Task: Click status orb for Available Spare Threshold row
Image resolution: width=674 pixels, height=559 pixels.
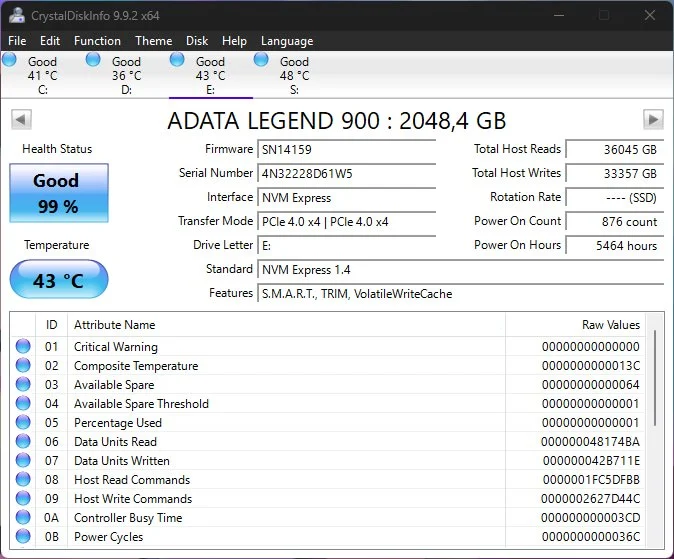Action: (23, 403)
